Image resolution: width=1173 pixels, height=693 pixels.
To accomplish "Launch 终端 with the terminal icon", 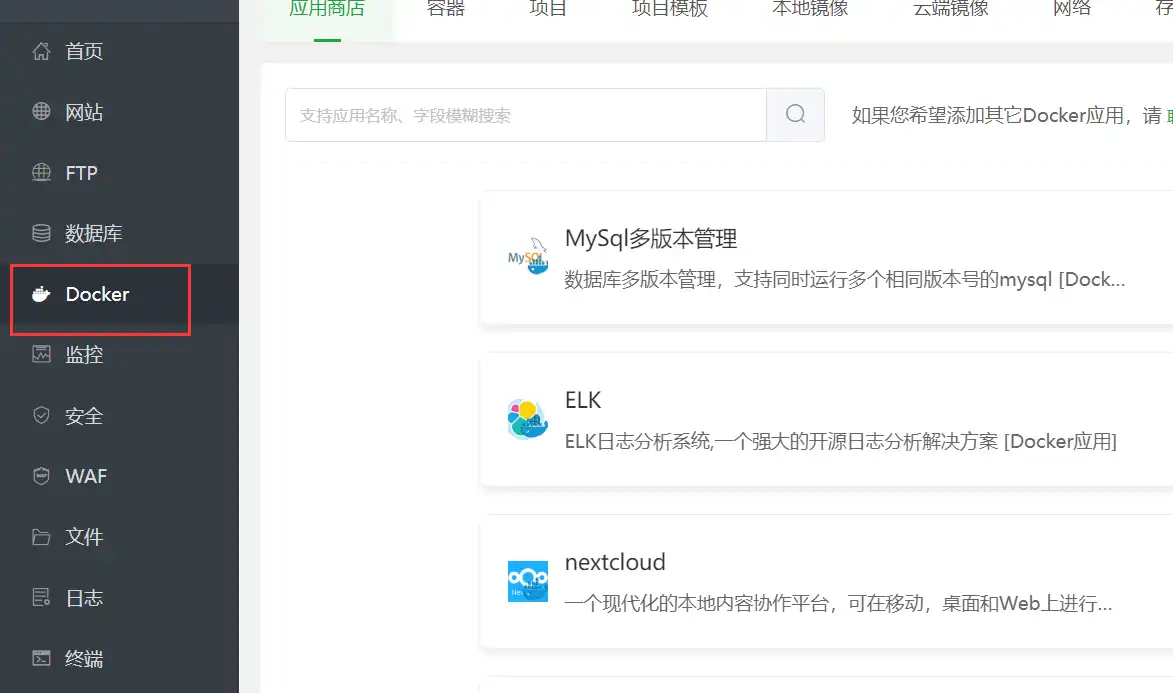I will pos(41,659).
